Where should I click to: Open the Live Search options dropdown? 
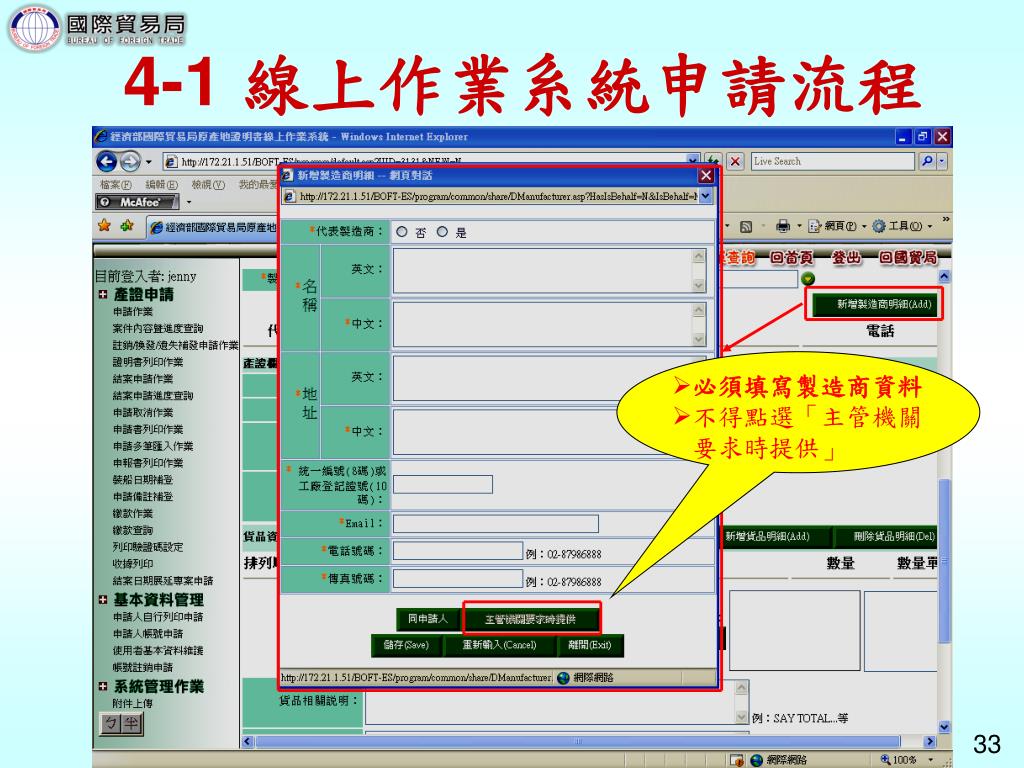(942, 161)
